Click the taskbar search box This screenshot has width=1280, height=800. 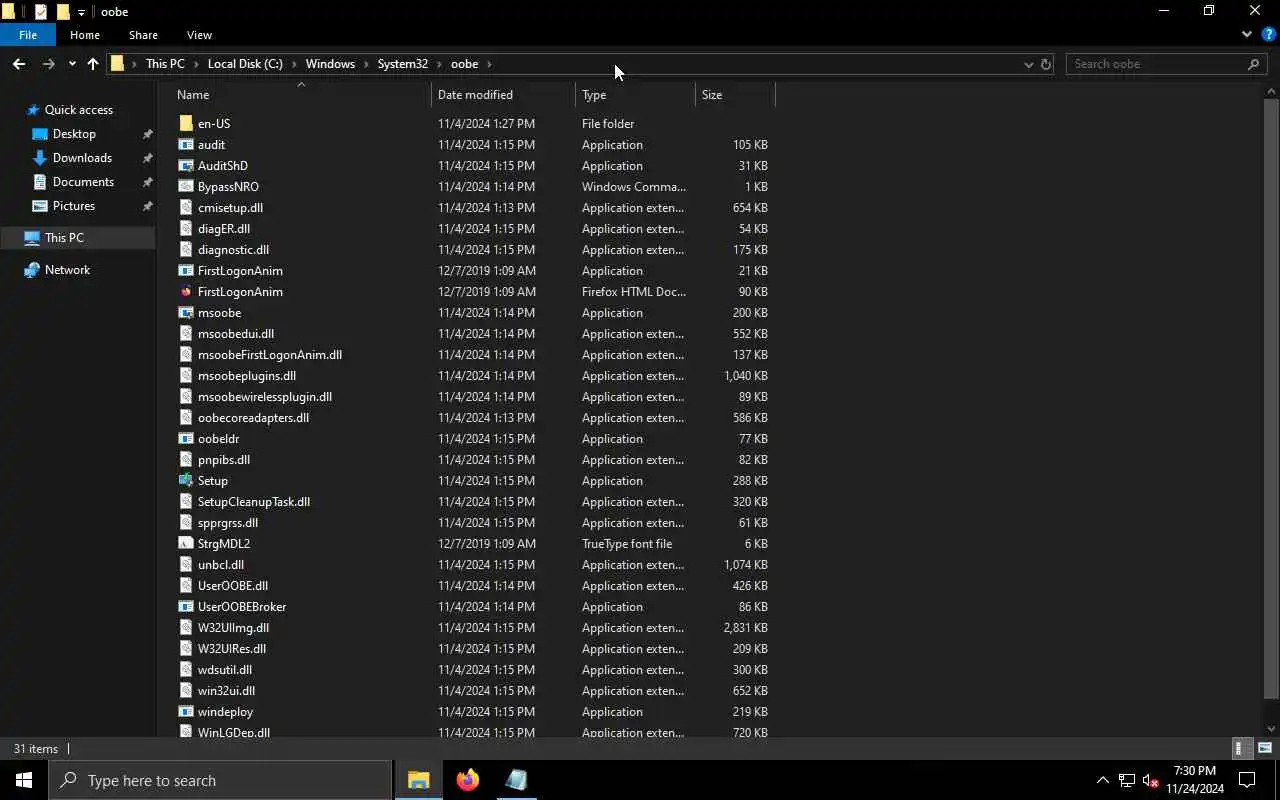(x=220, y=780)
